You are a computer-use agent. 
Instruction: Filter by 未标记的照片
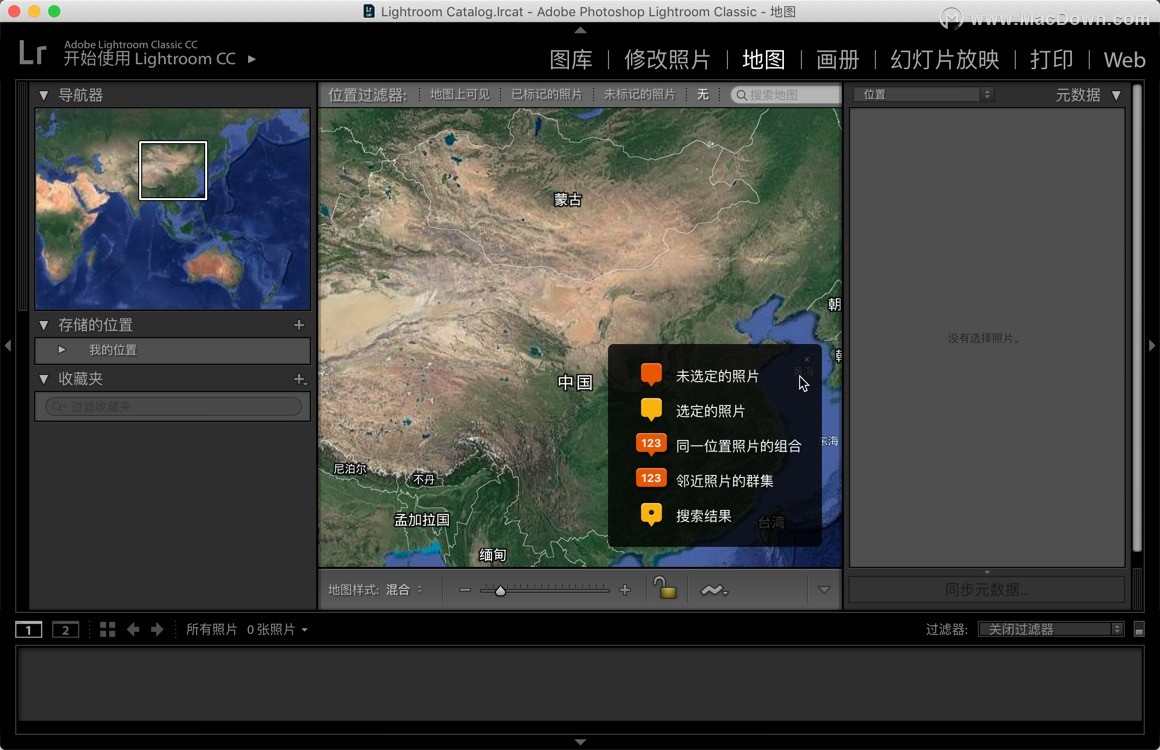[639, 95]
